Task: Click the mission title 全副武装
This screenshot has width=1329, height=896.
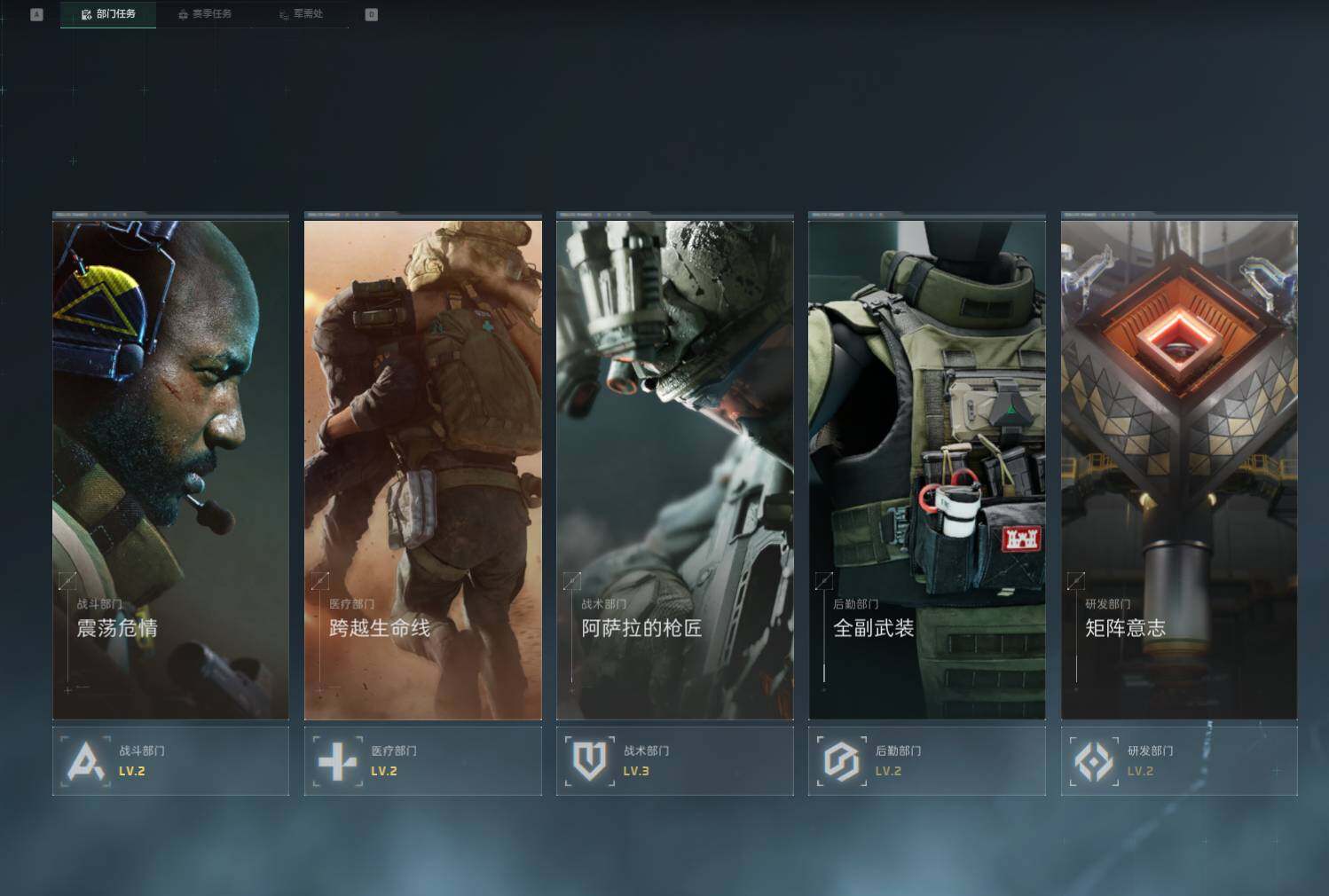Action: [873, 628]
